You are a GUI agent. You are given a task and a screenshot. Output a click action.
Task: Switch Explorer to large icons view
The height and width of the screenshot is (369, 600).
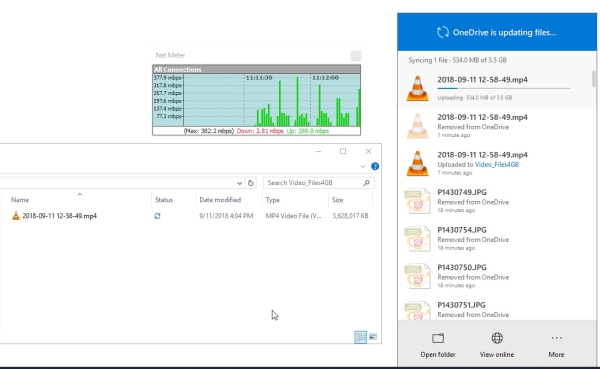[x=373, y=337]
